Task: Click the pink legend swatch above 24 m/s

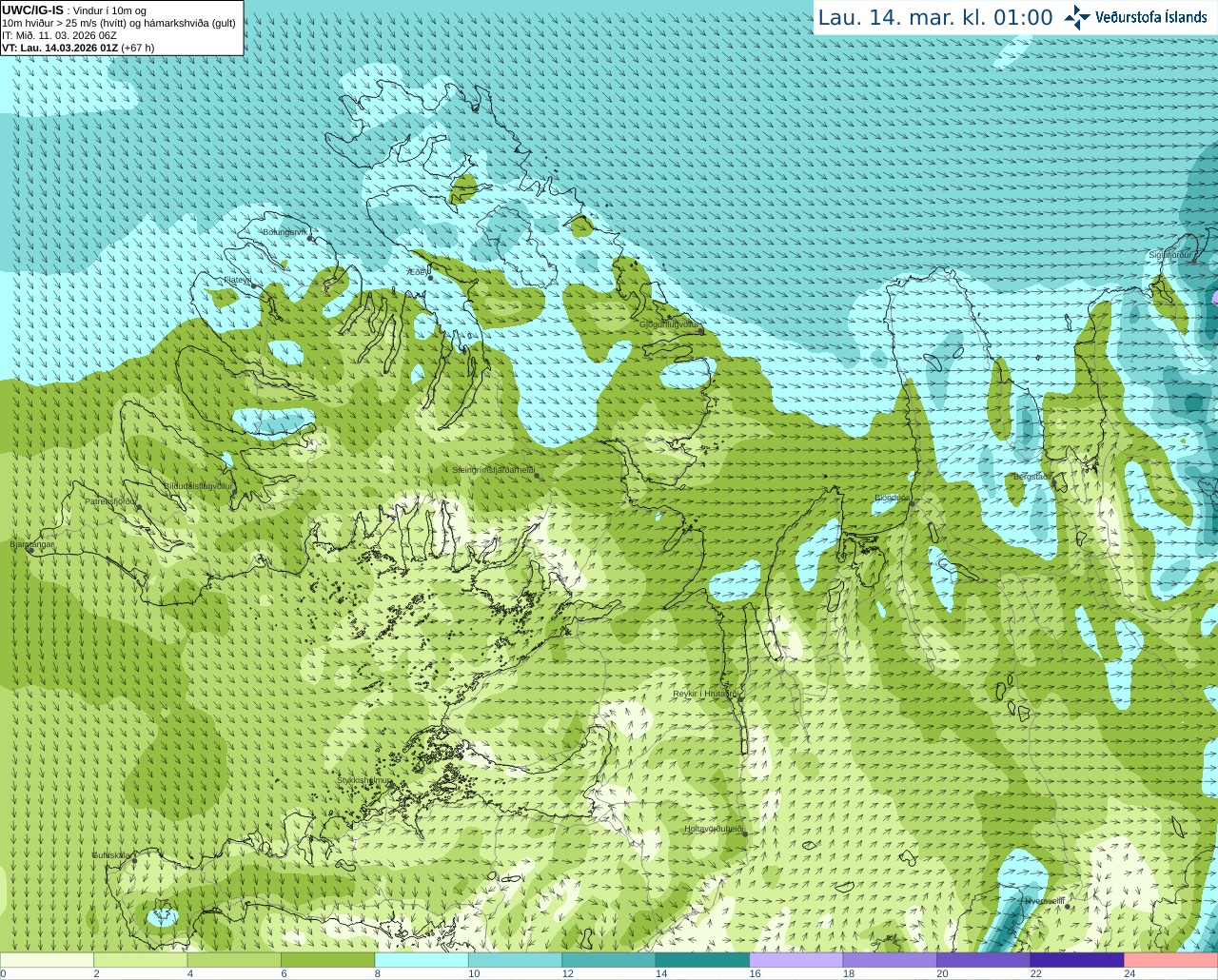Action: click(x=1171, y=960)
